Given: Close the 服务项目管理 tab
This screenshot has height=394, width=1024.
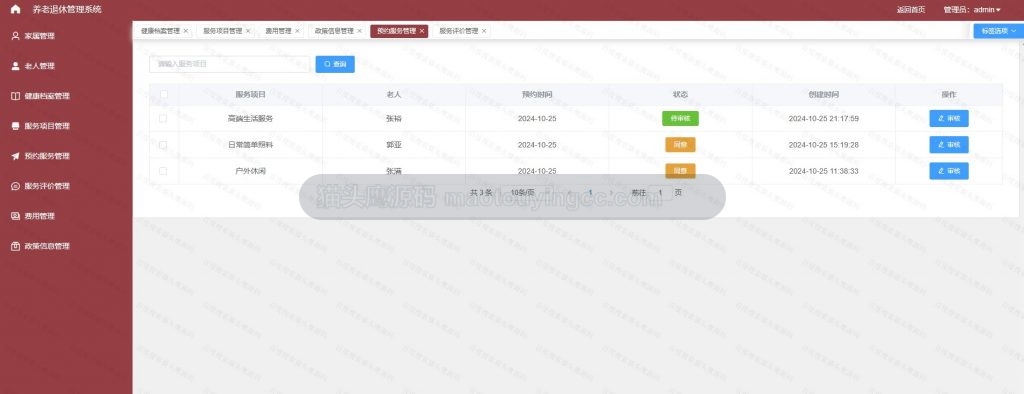Looking at the screenshot, I should pyautogui.click(x=248, y=31).
